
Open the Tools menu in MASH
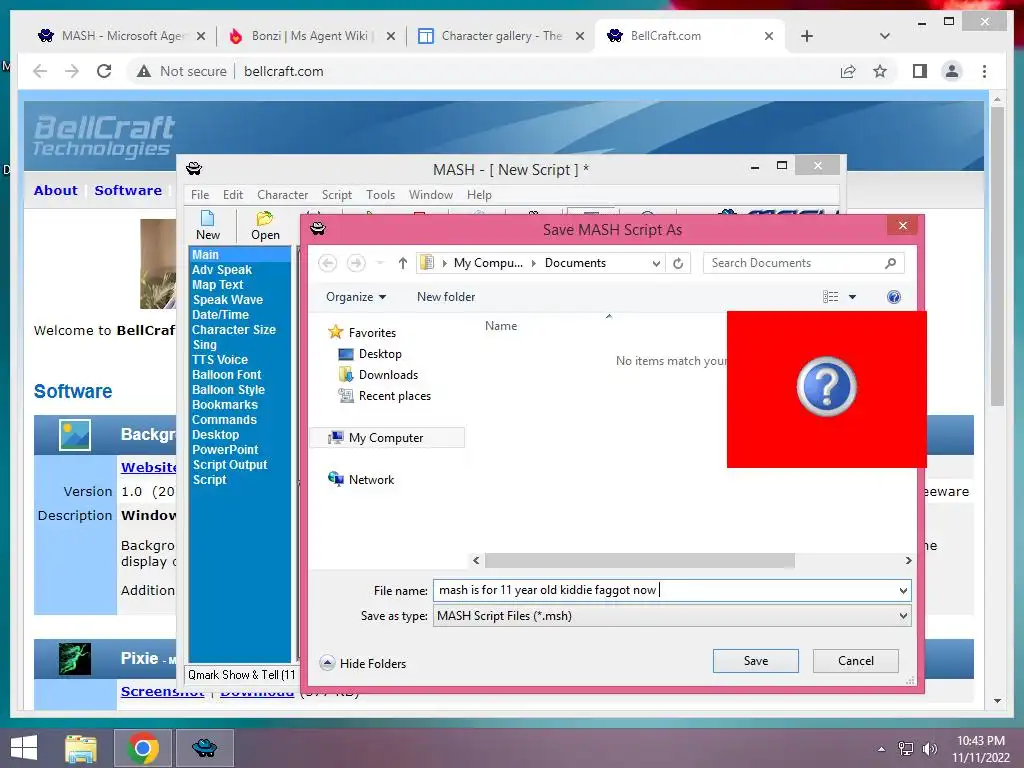tap(380, 195)
